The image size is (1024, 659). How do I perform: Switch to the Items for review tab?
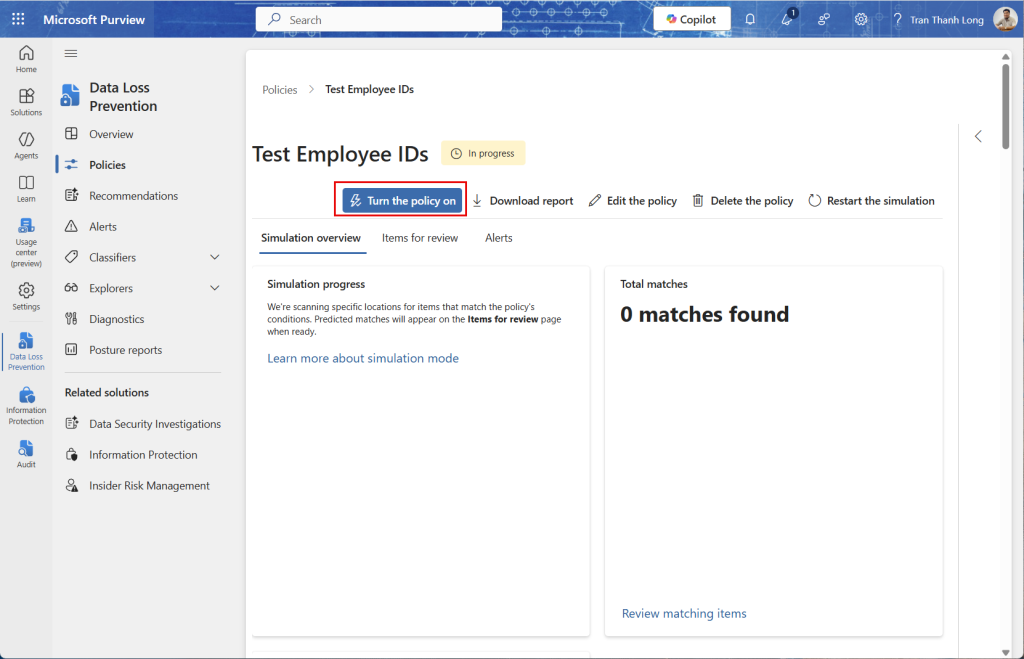(x=420, y=238)
